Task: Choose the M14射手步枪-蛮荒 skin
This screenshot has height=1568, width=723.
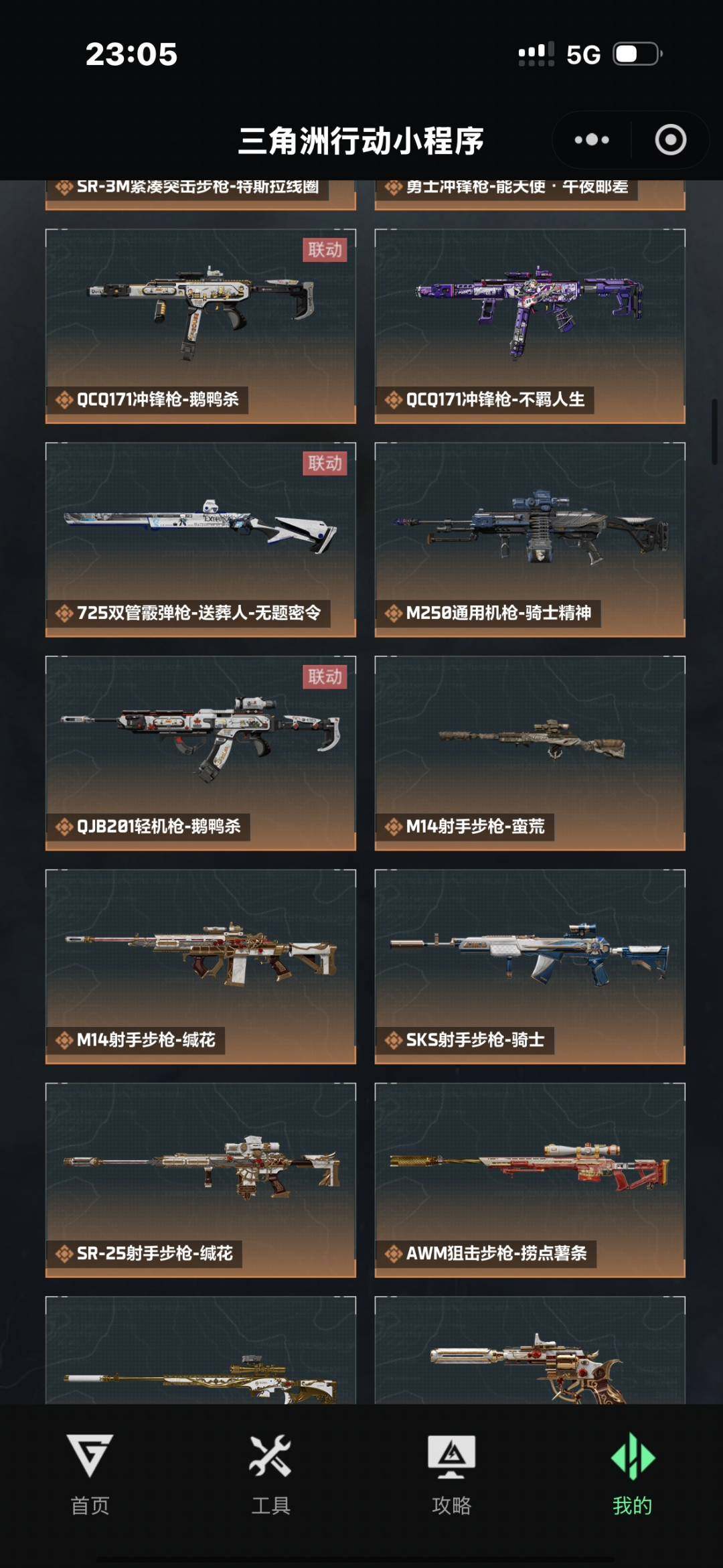Action: pyautogui.click(x=530, y=753)
